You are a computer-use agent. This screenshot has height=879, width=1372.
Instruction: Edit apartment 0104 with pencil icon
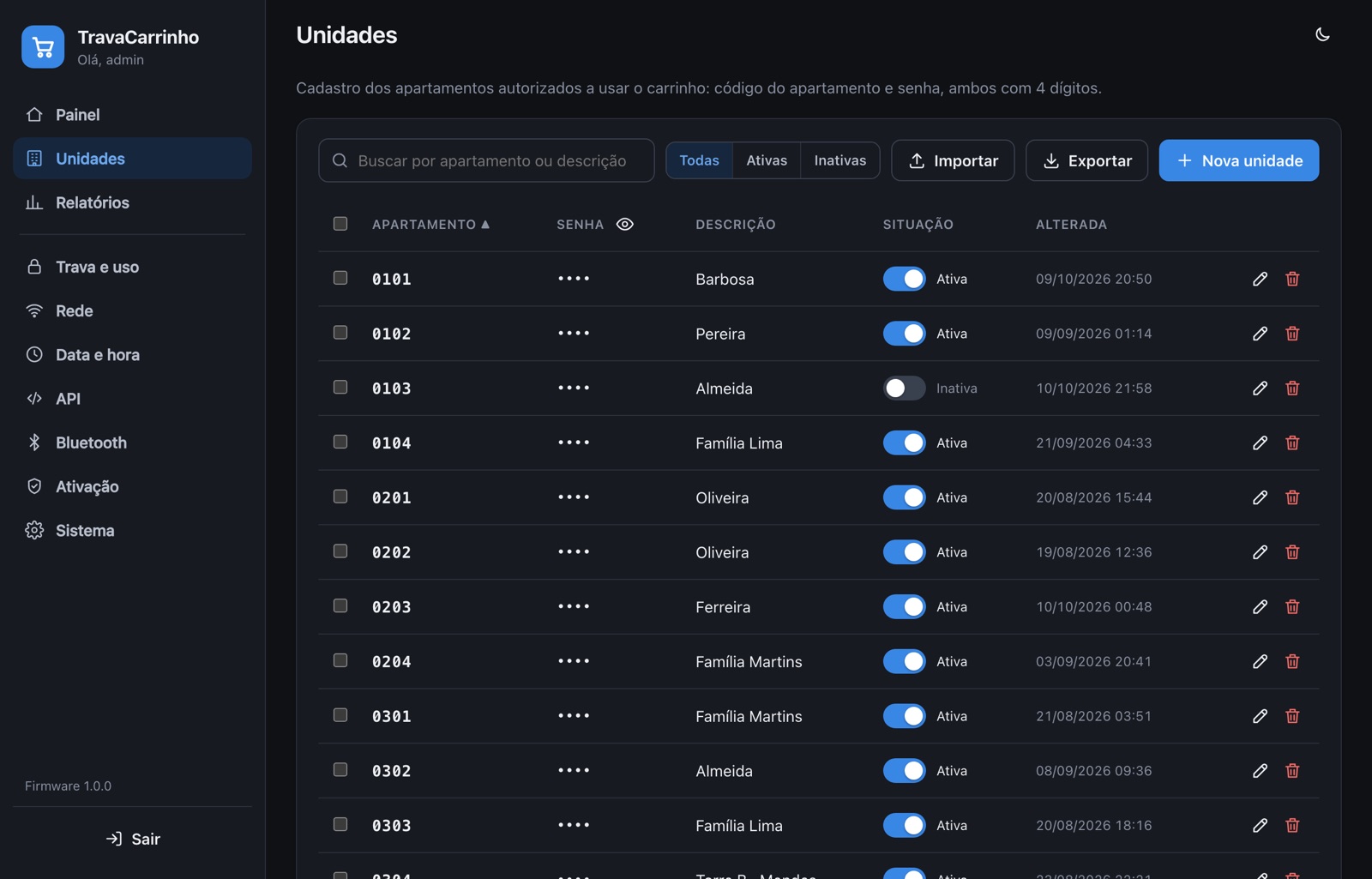[x=1260, y=443]
